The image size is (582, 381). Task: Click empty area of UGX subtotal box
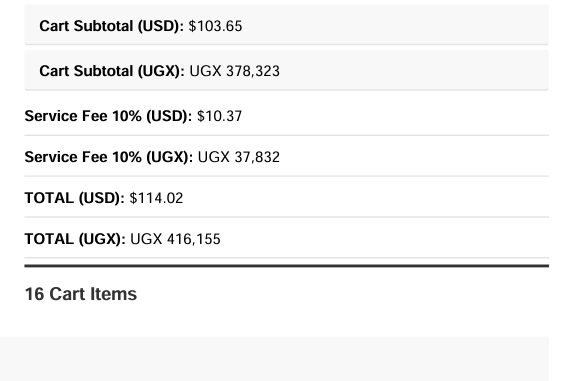coord(414,70)
